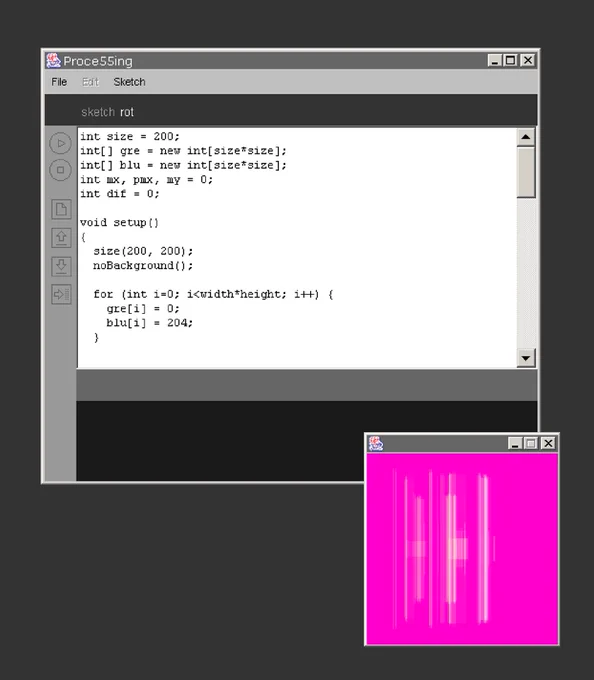The height and width of the screenshot is (680, 594).
Task: Save the sketch with the down-arrow icon
Action: (x=61, y=266)
